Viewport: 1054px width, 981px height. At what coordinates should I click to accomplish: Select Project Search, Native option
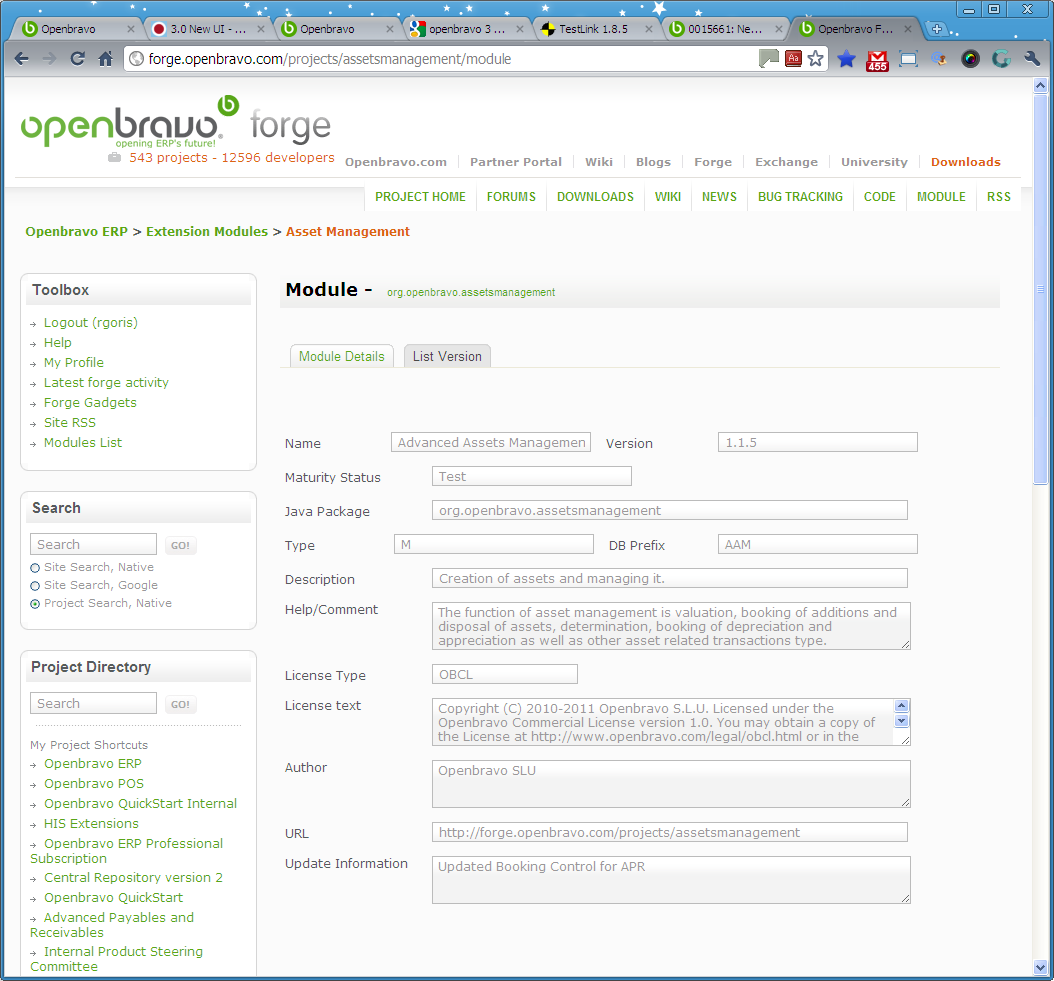coord(35,604)
